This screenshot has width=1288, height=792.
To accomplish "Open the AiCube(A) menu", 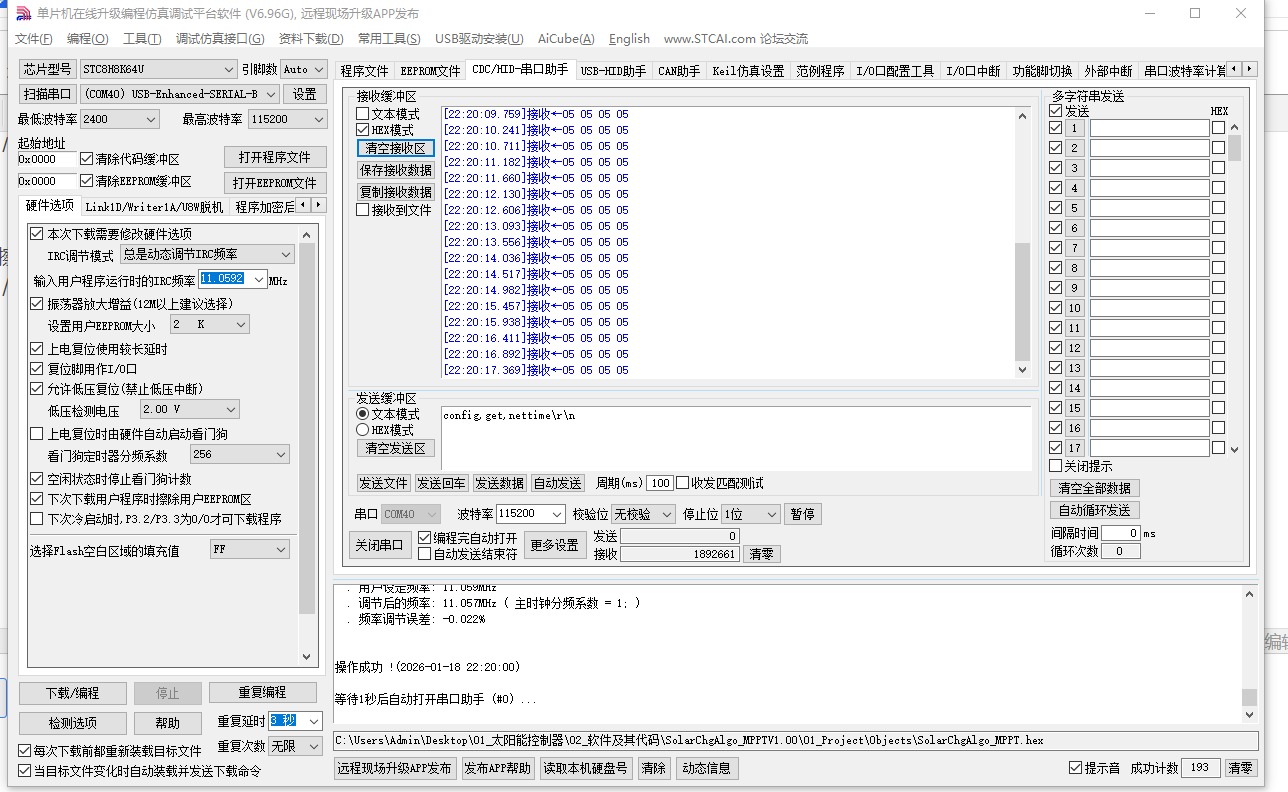I will click(566, 39).
